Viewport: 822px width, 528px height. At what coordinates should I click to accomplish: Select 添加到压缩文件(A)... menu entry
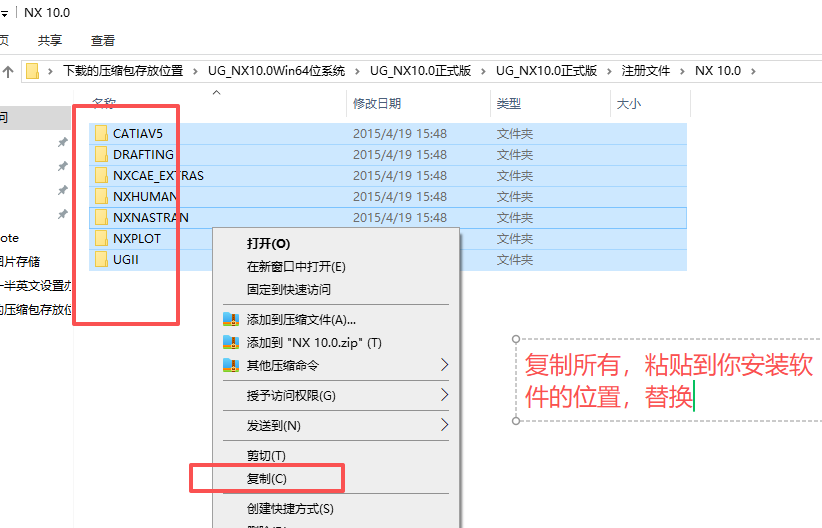click(x=336, y=320)
